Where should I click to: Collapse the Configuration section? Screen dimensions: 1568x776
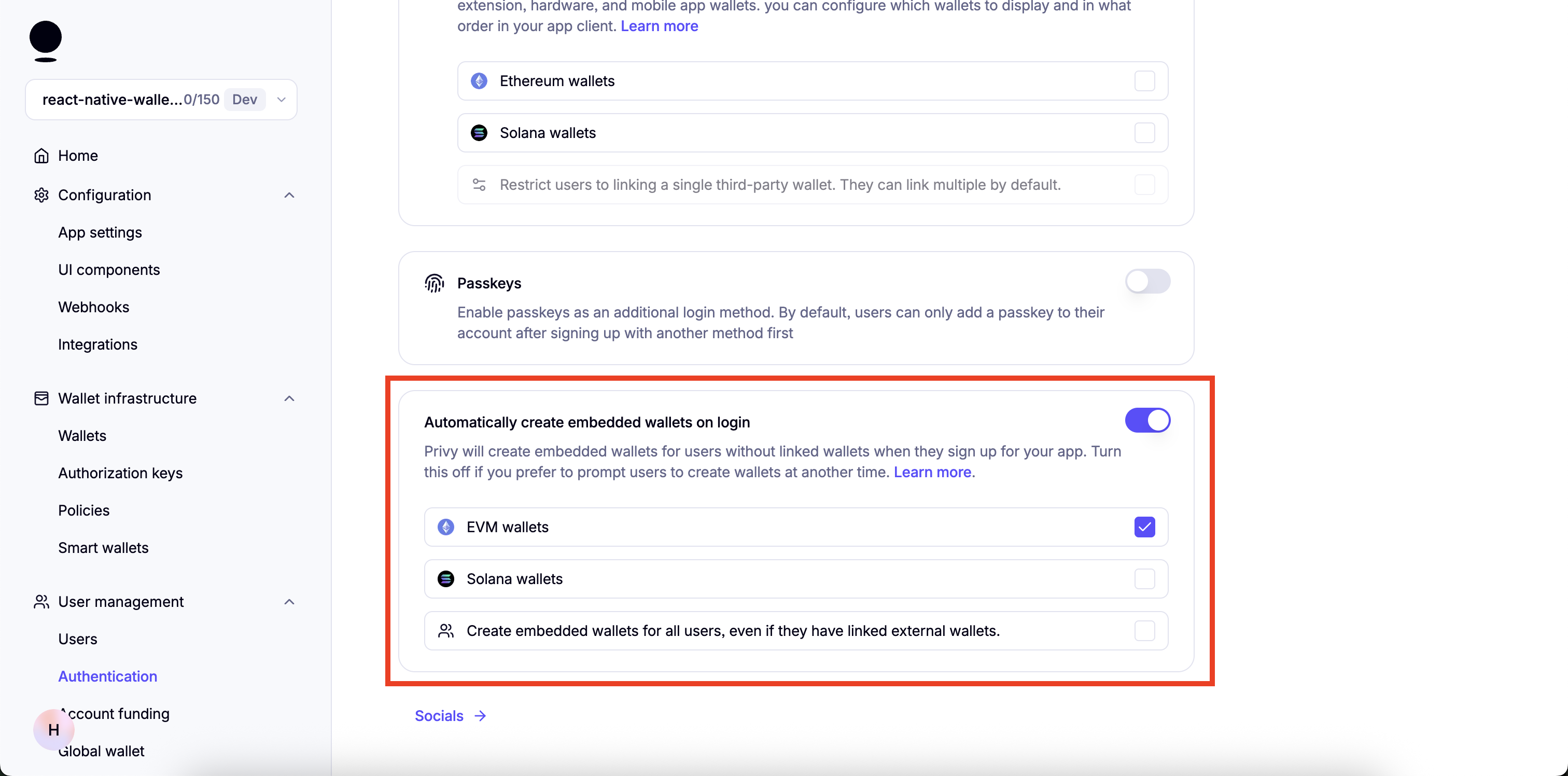point(289,195)
